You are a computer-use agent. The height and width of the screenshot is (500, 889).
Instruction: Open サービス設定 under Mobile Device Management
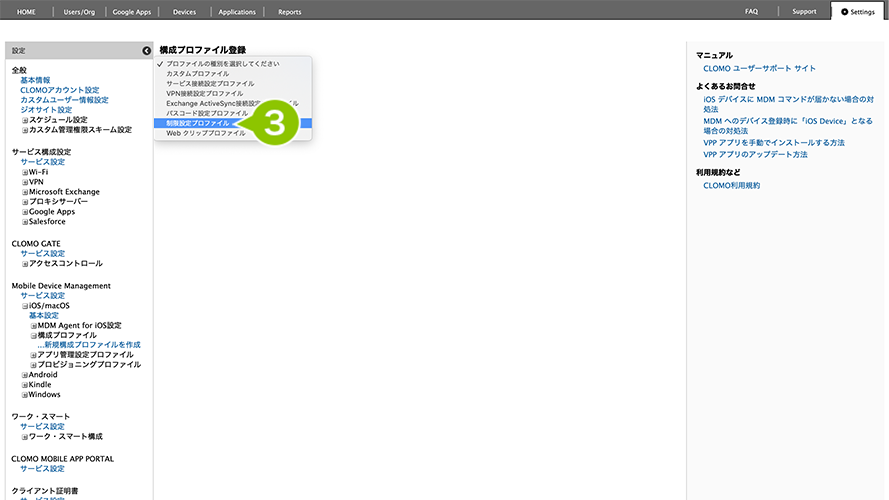click(x=43, y=295)
